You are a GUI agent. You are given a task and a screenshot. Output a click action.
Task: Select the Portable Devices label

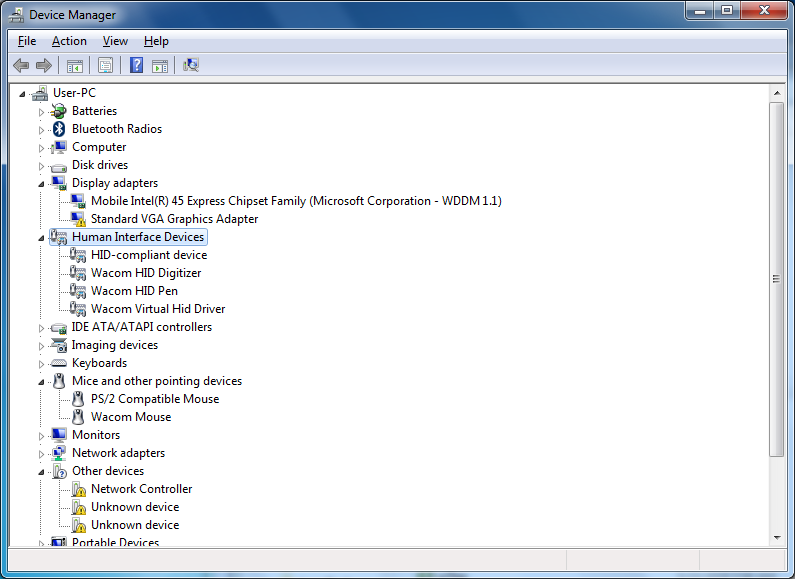pyautogui.click(x=115, y=541)
